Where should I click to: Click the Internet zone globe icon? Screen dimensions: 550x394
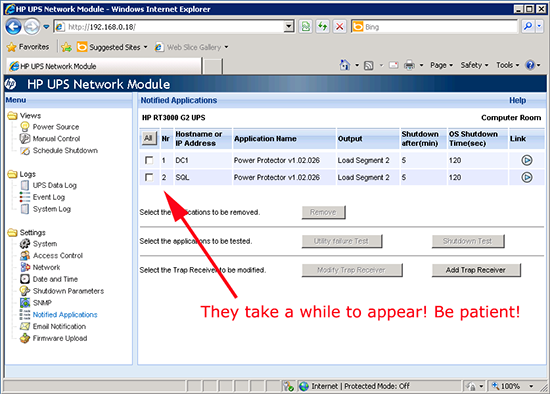point(303,386)
